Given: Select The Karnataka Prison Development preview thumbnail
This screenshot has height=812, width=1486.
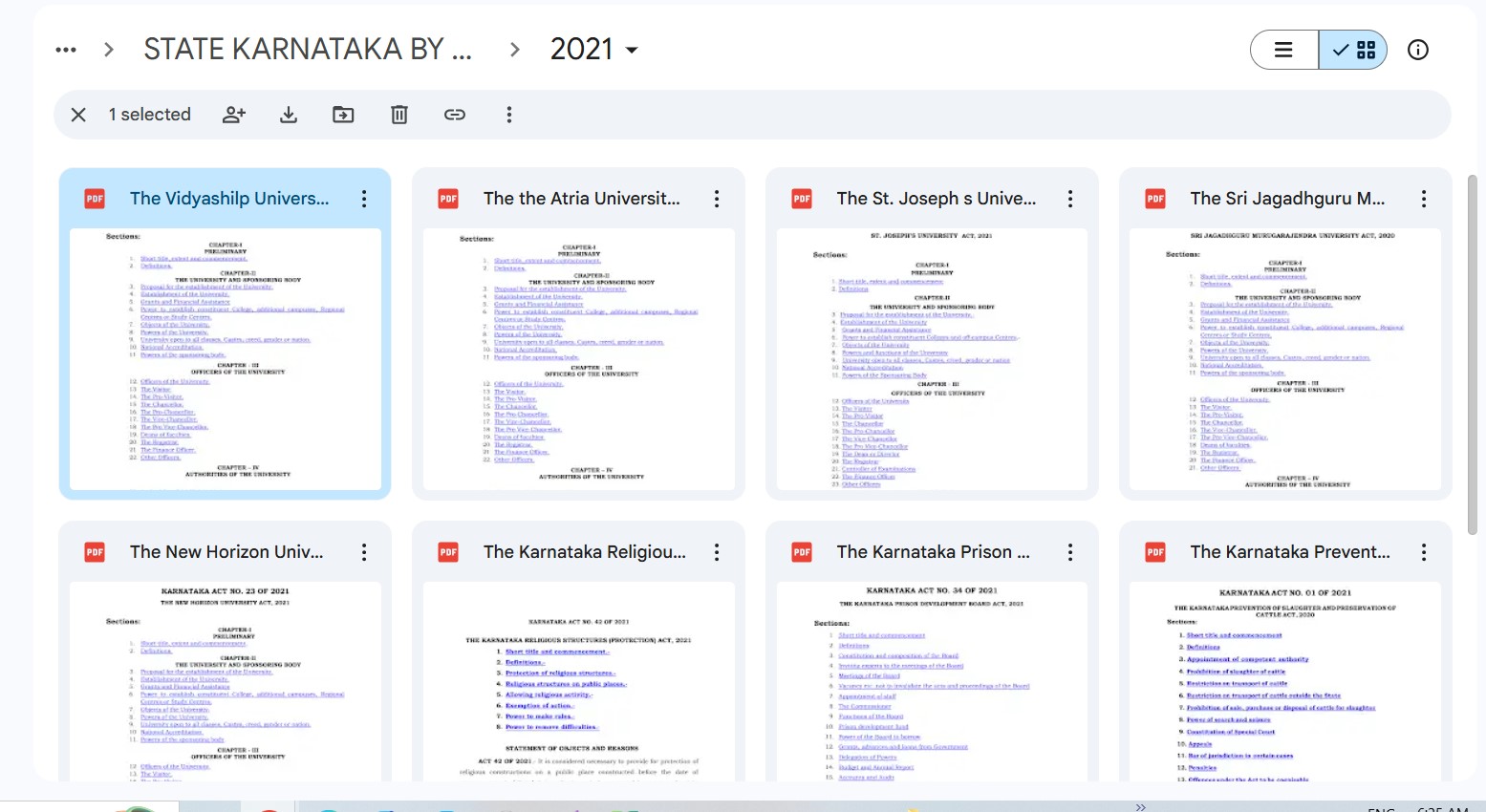Looking at the screenshot, I should click(x=932, y=681).
